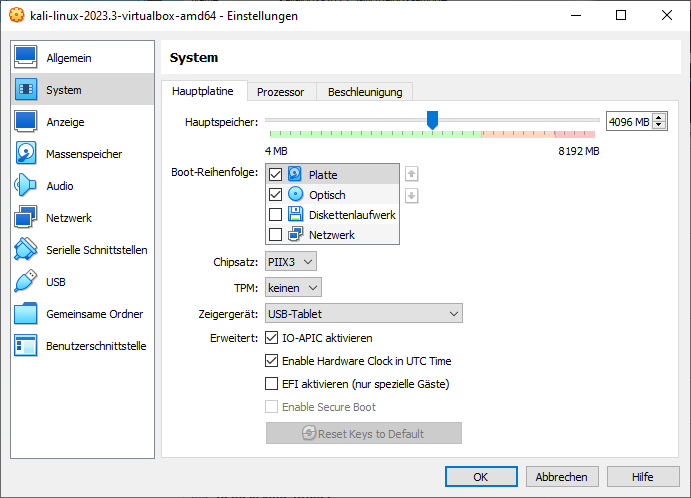
Task: Enable Diskettenlaufwerk in boot order
Action: coord(276,215)
